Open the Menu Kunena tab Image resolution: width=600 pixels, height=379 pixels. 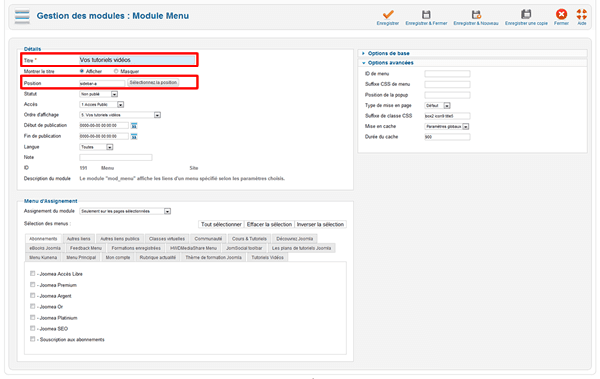click(43, 257)
